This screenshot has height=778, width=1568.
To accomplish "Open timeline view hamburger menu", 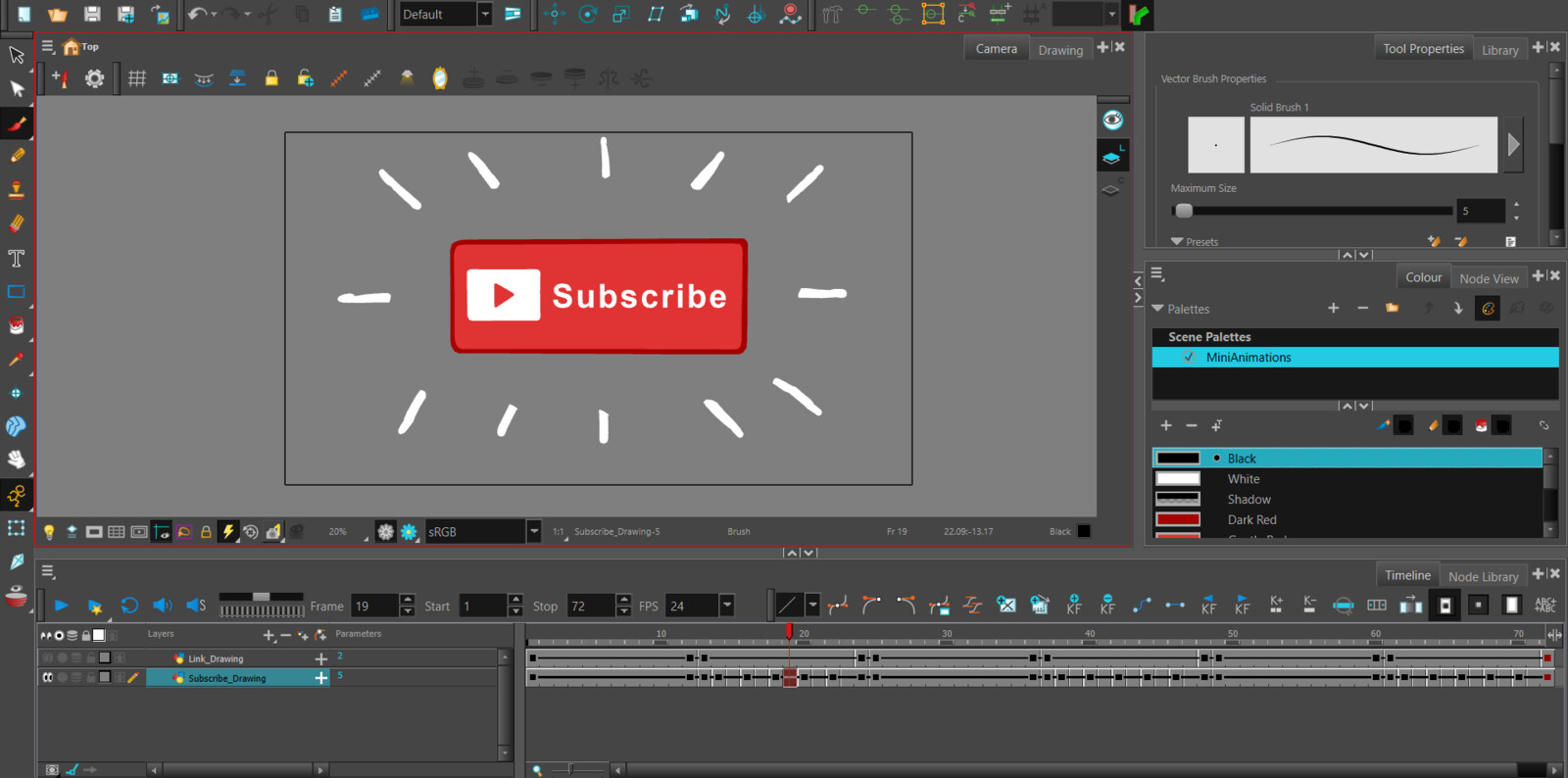I will tap(47, 571).
